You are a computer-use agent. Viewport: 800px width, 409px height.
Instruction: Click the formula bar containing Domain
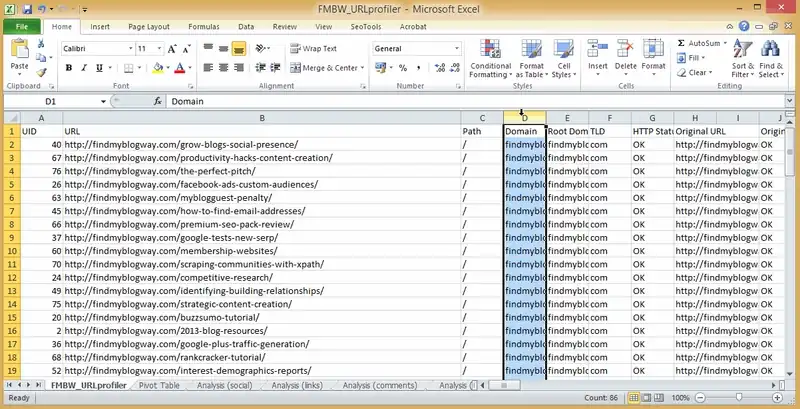[x=476, y=101]
